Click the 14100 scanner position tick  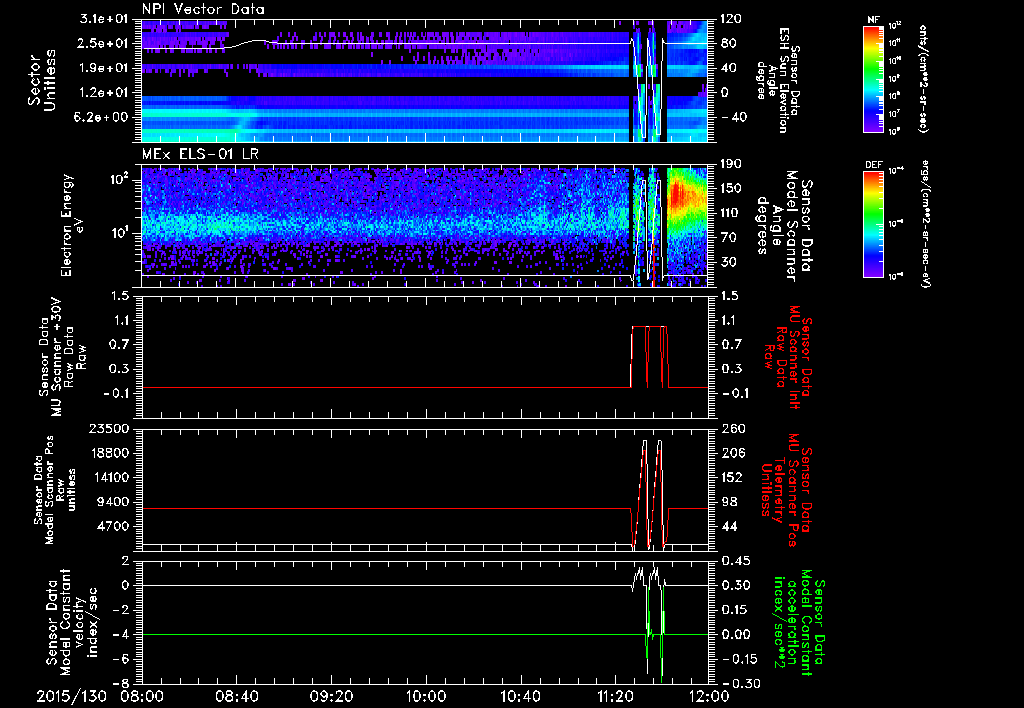click(x=108, y=477)
